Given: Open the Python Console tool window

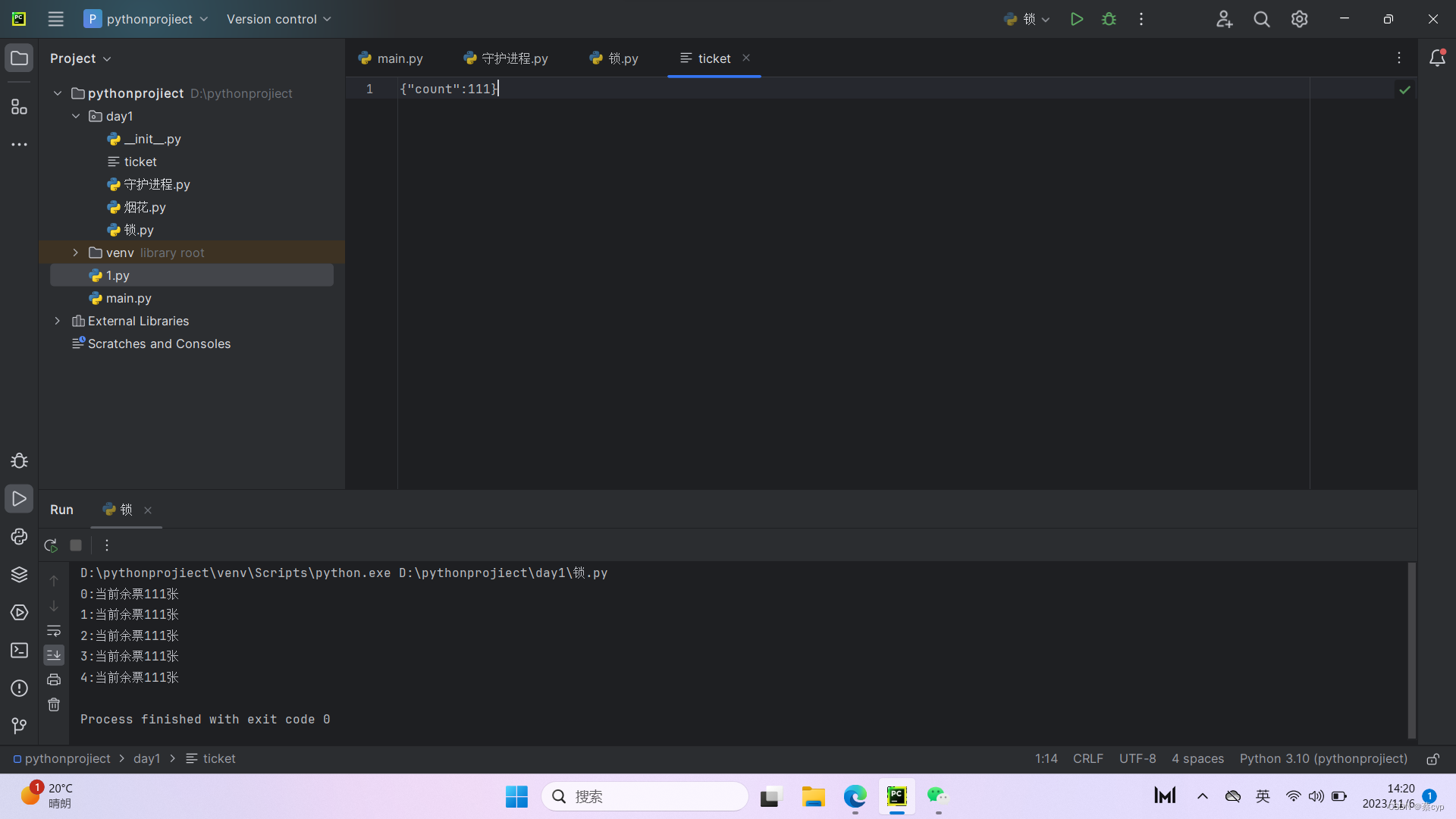Looking at the screenshot, I should tap(19, 537).
